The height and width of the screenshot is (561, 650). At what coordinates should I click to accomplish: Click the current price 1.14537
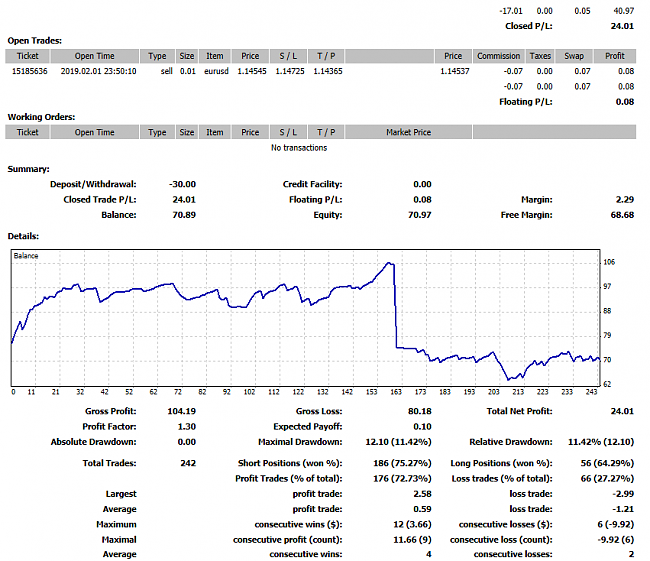[455, 71]
